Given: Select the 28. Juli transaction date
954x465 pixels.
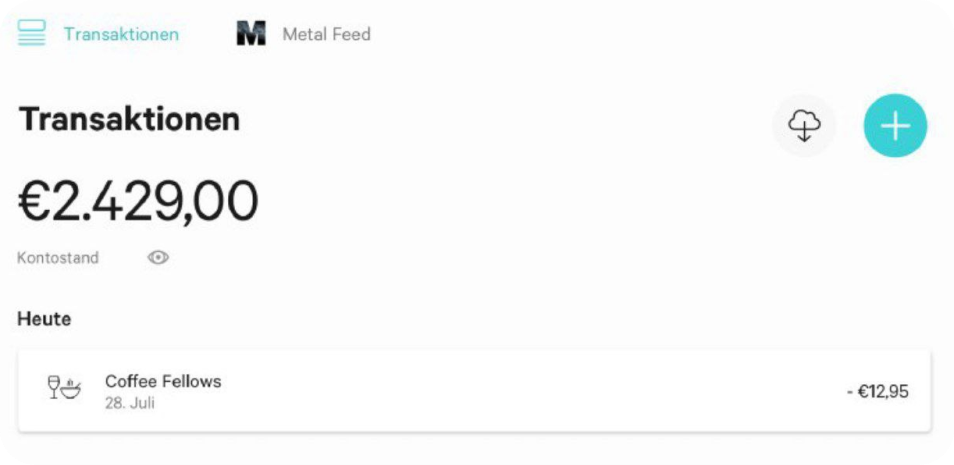Looking at the screenshot, I should pos(130,403).
